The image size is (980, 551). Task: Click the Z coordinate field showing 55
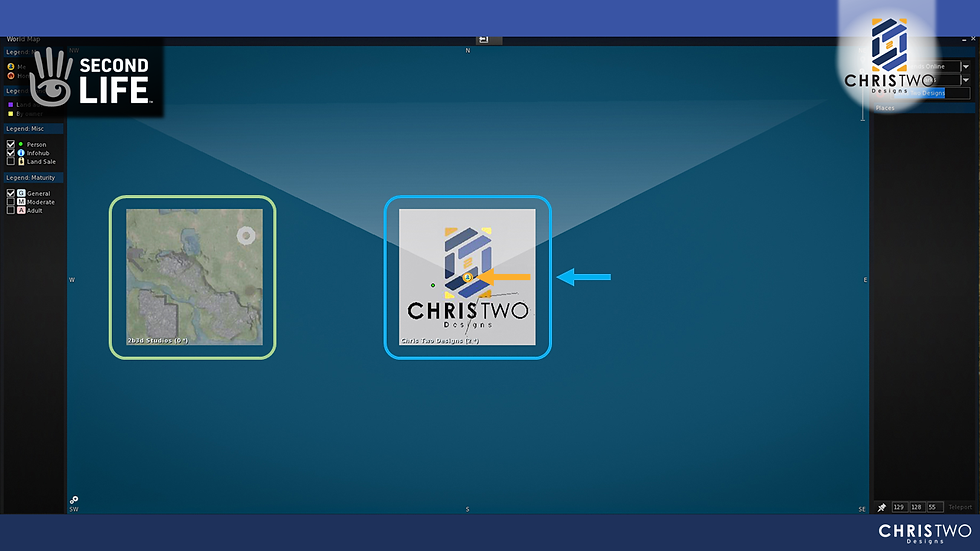[934, 507]
